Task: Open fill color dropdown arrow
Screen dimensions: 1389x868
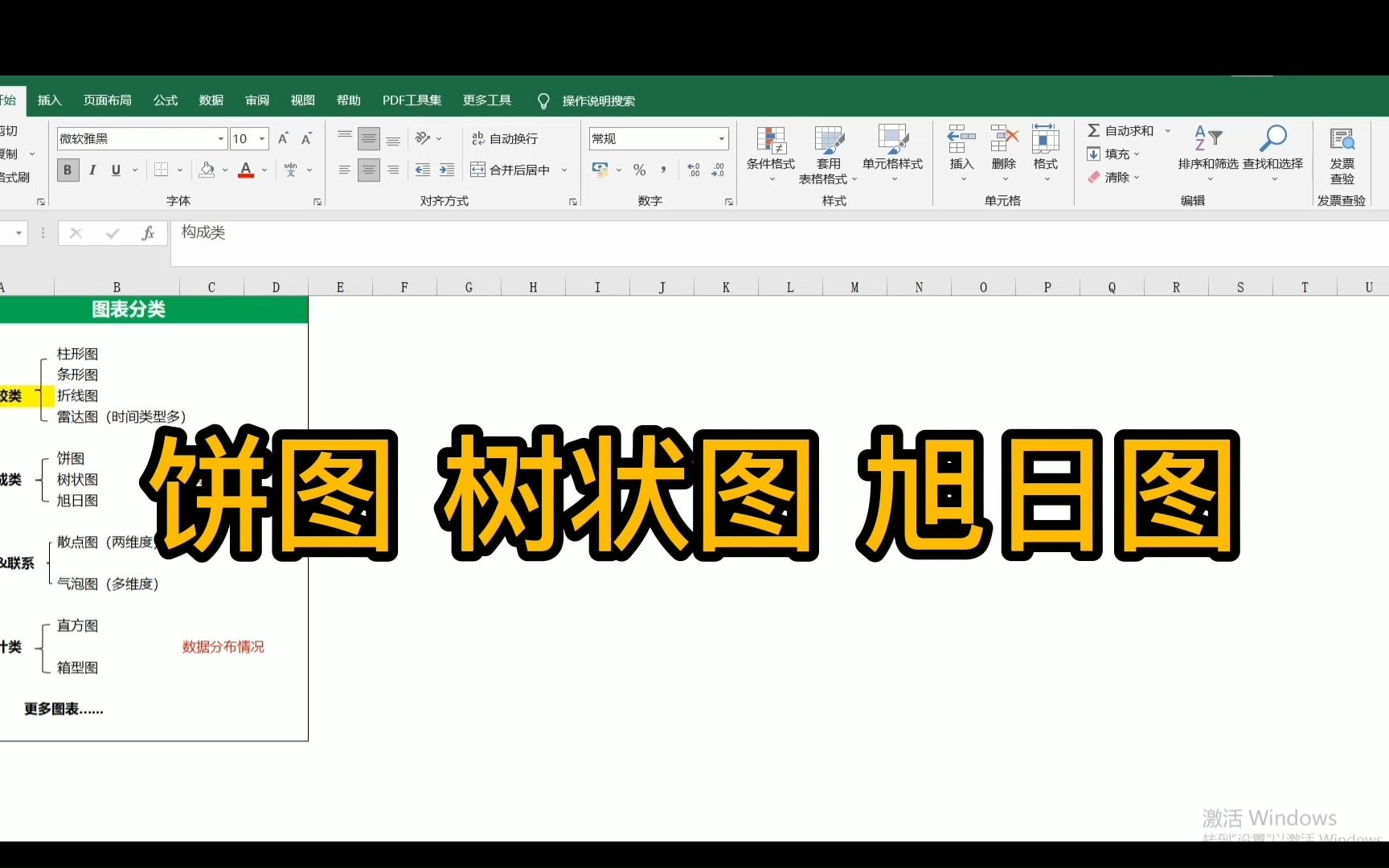Action: click(x=225, y=170)
